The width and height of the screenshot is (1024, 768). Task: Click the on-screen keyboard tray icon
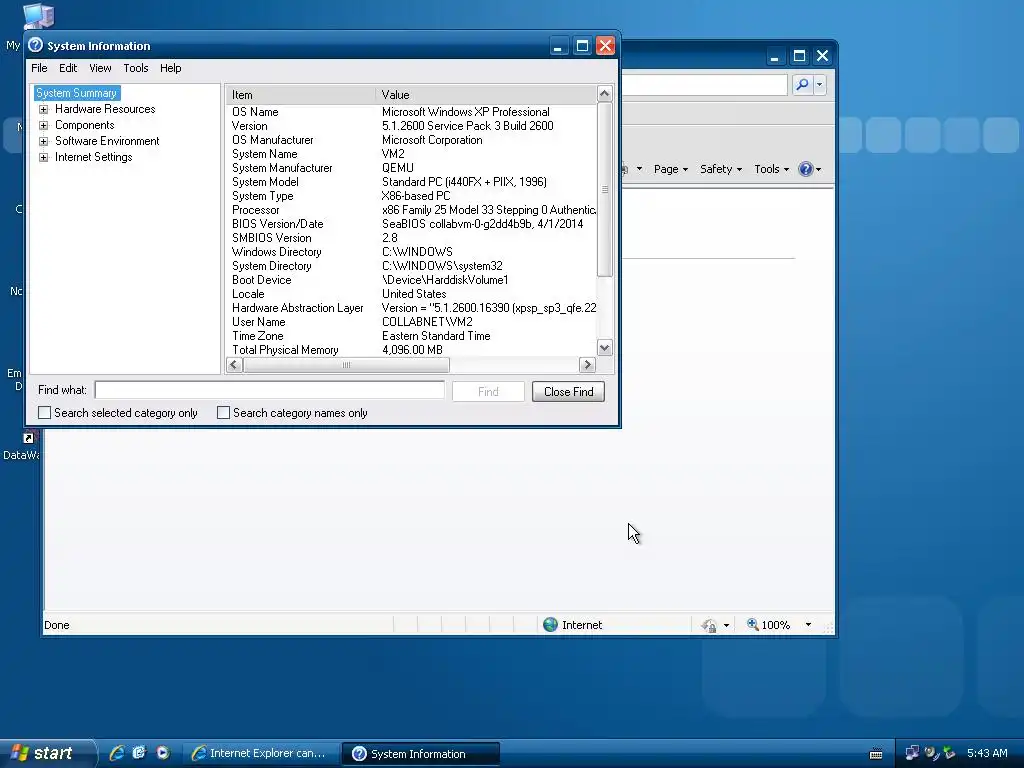876,754
